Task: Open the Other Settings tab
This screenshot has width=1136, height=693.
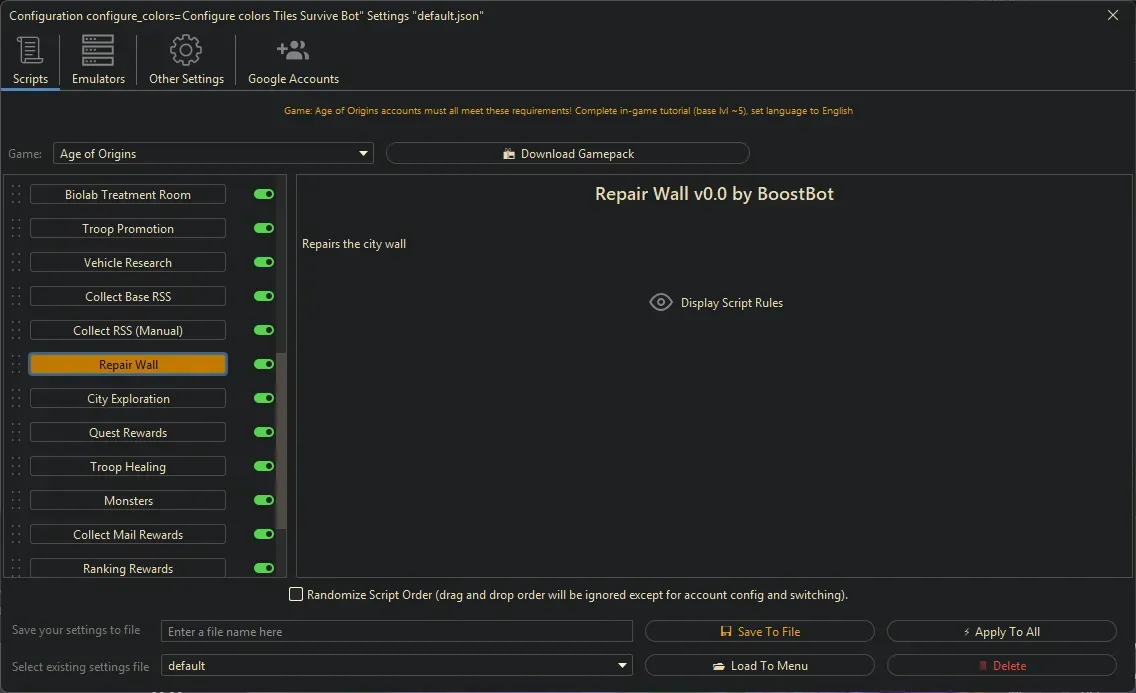Action: pos(185,60)
